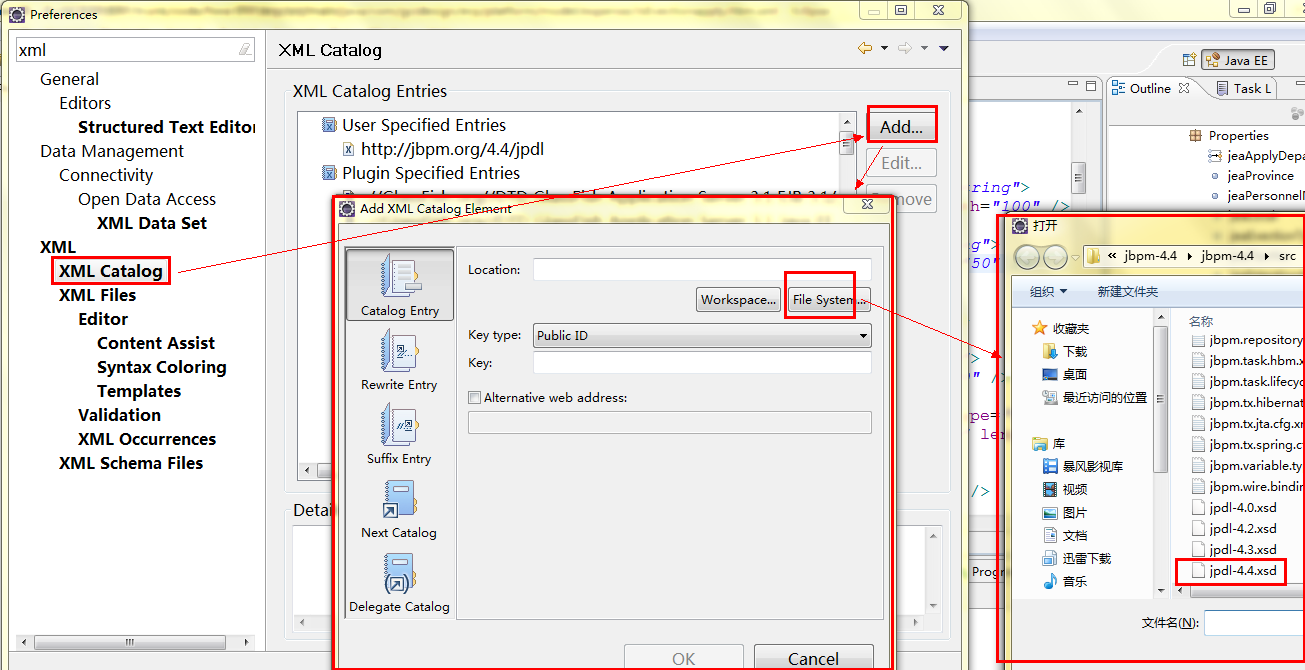Open the Key type dropdown
Screen dimensions: 1305x670
(702, 336)
